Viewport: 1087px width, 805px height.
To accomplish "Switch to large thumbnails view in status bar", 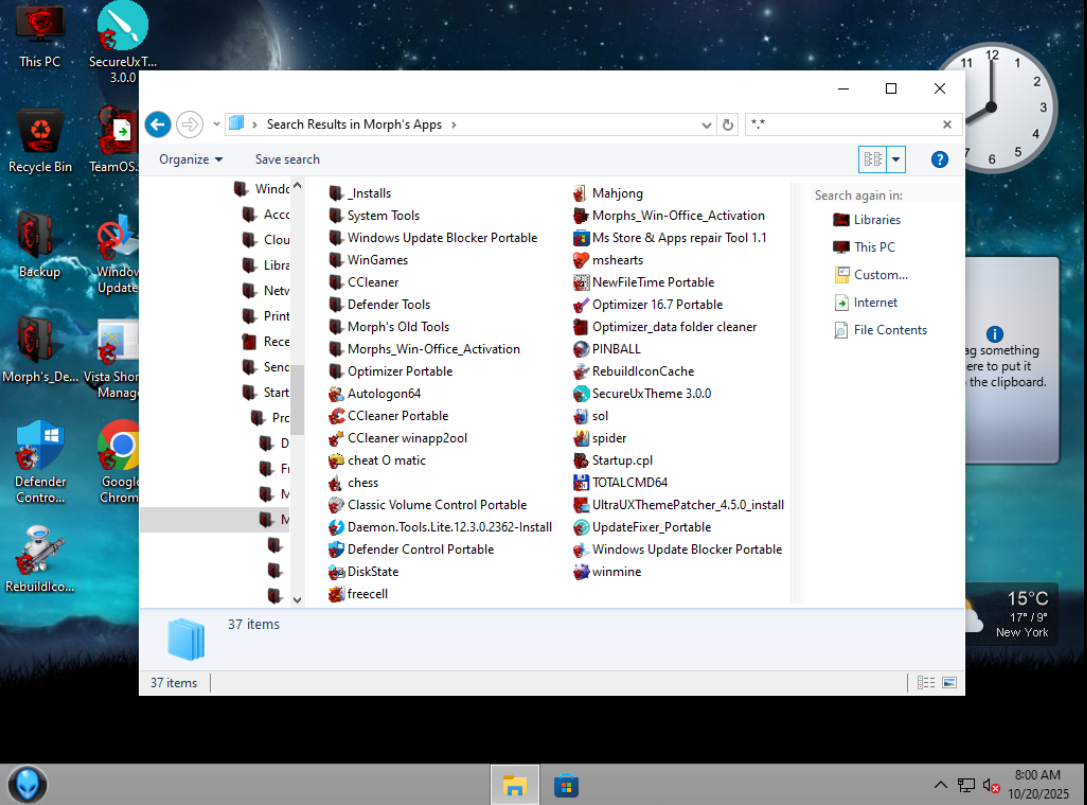I will (x=949, y=683).
